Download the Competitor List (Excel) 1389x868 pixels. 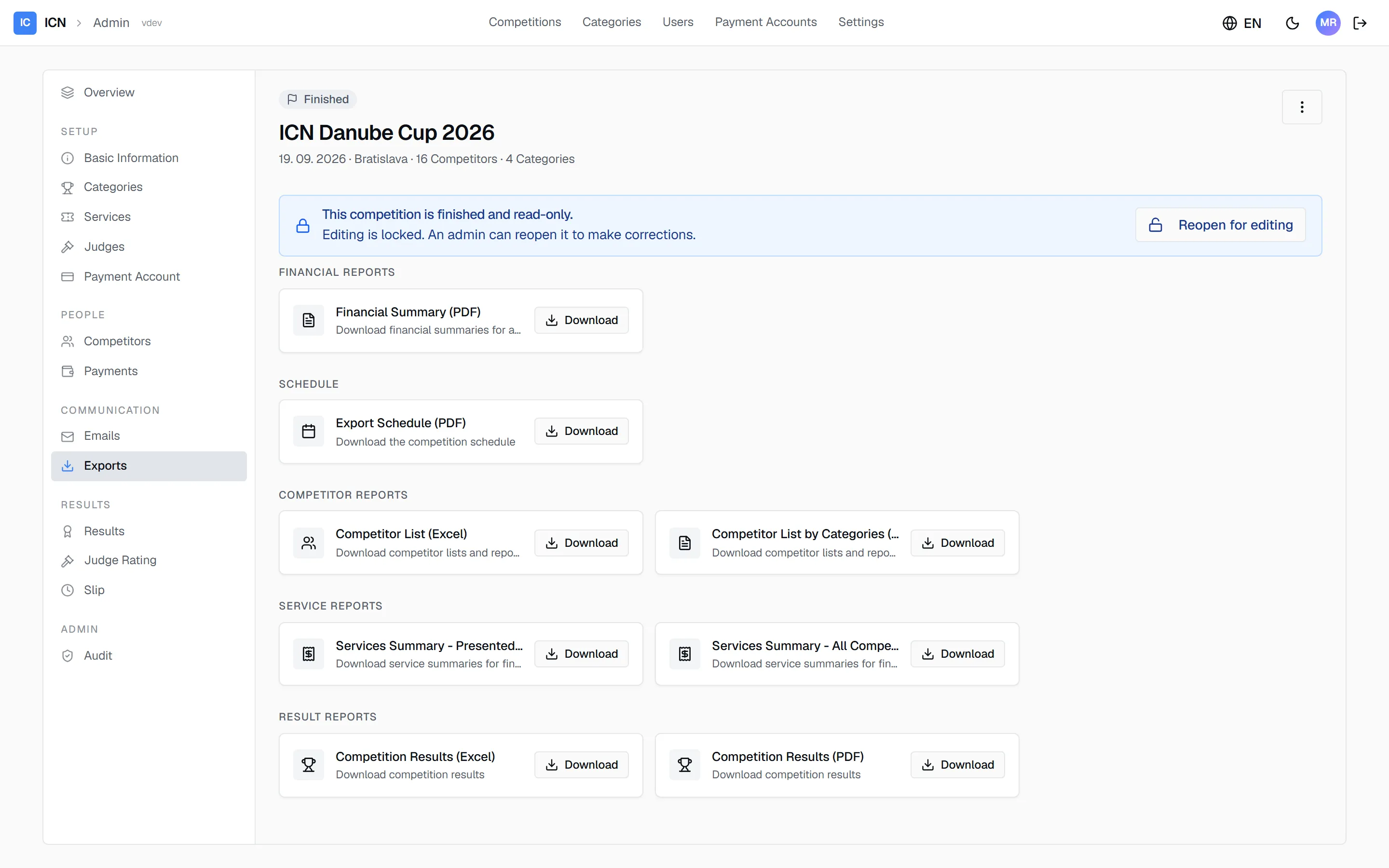click(582, 542)
